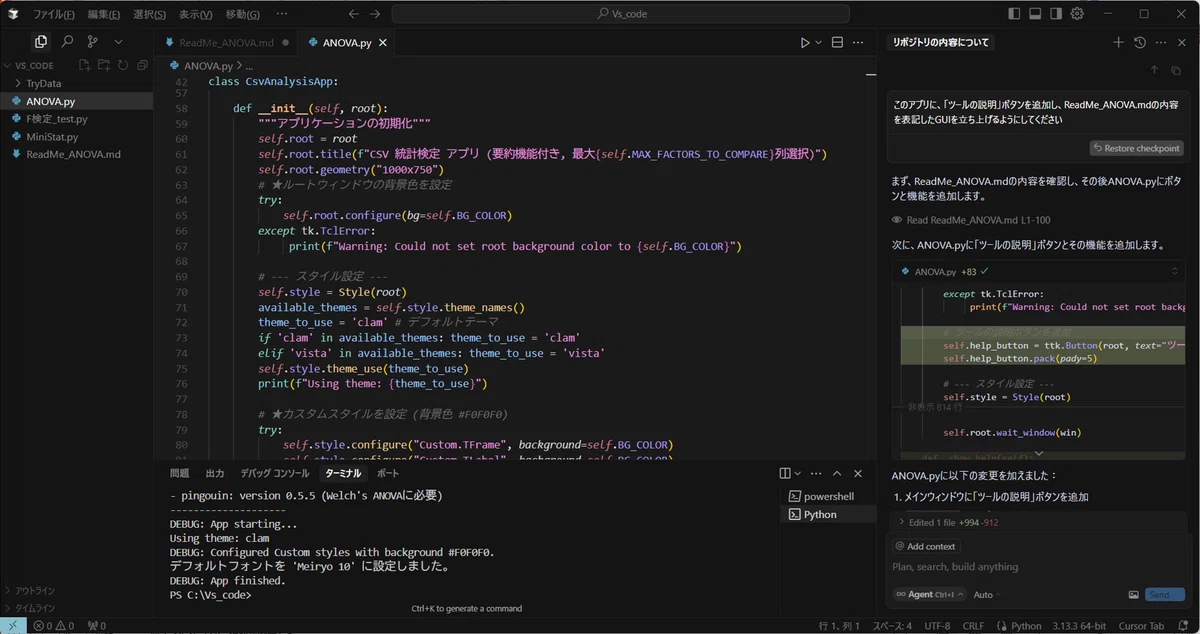1200x634 pixels.
Task: Change the CRLF line ending setting
Action: [x=973, y=626]
